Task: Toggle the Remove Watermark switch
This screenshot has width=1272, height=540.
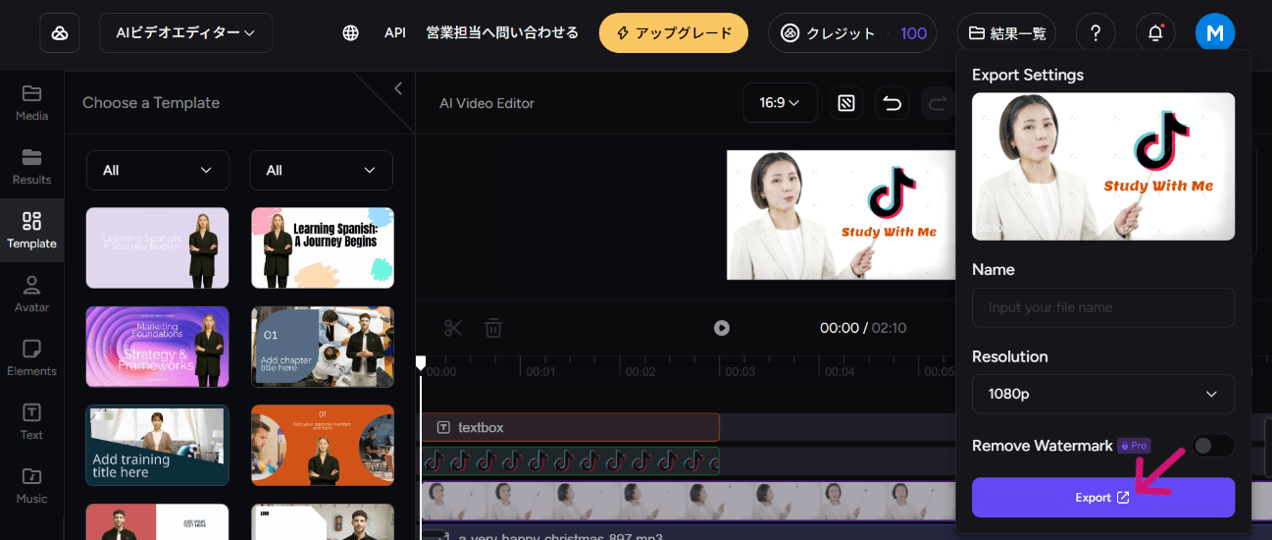Action: 1213,446
